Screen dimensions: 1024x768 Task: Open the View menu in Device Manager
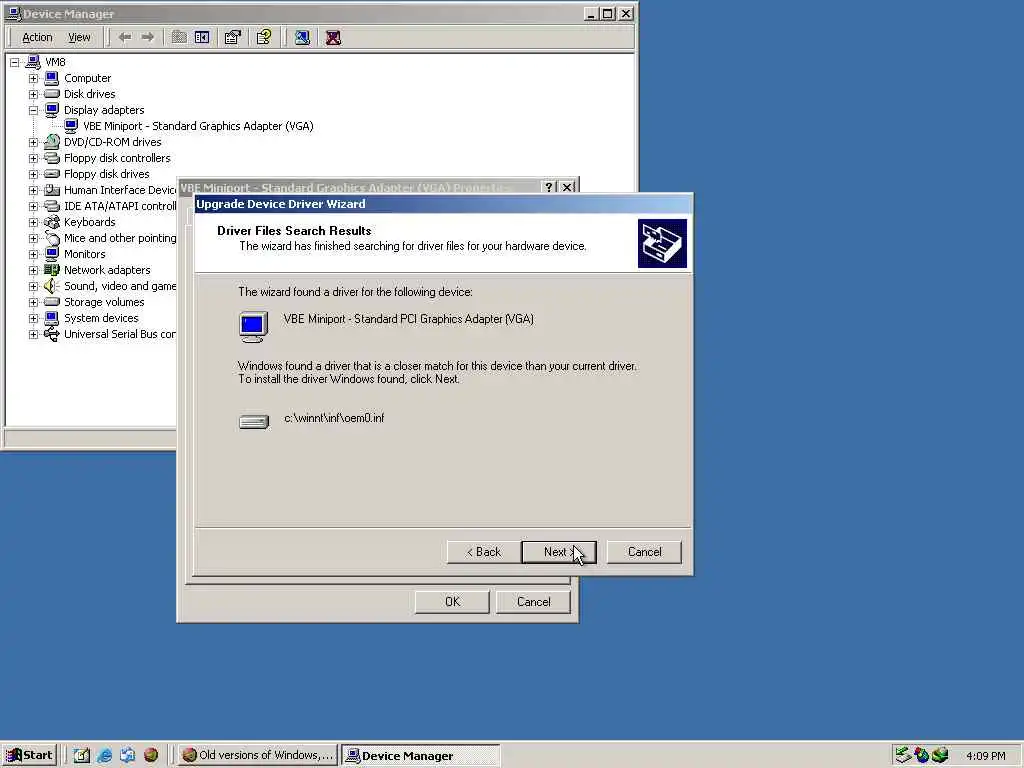79,37
